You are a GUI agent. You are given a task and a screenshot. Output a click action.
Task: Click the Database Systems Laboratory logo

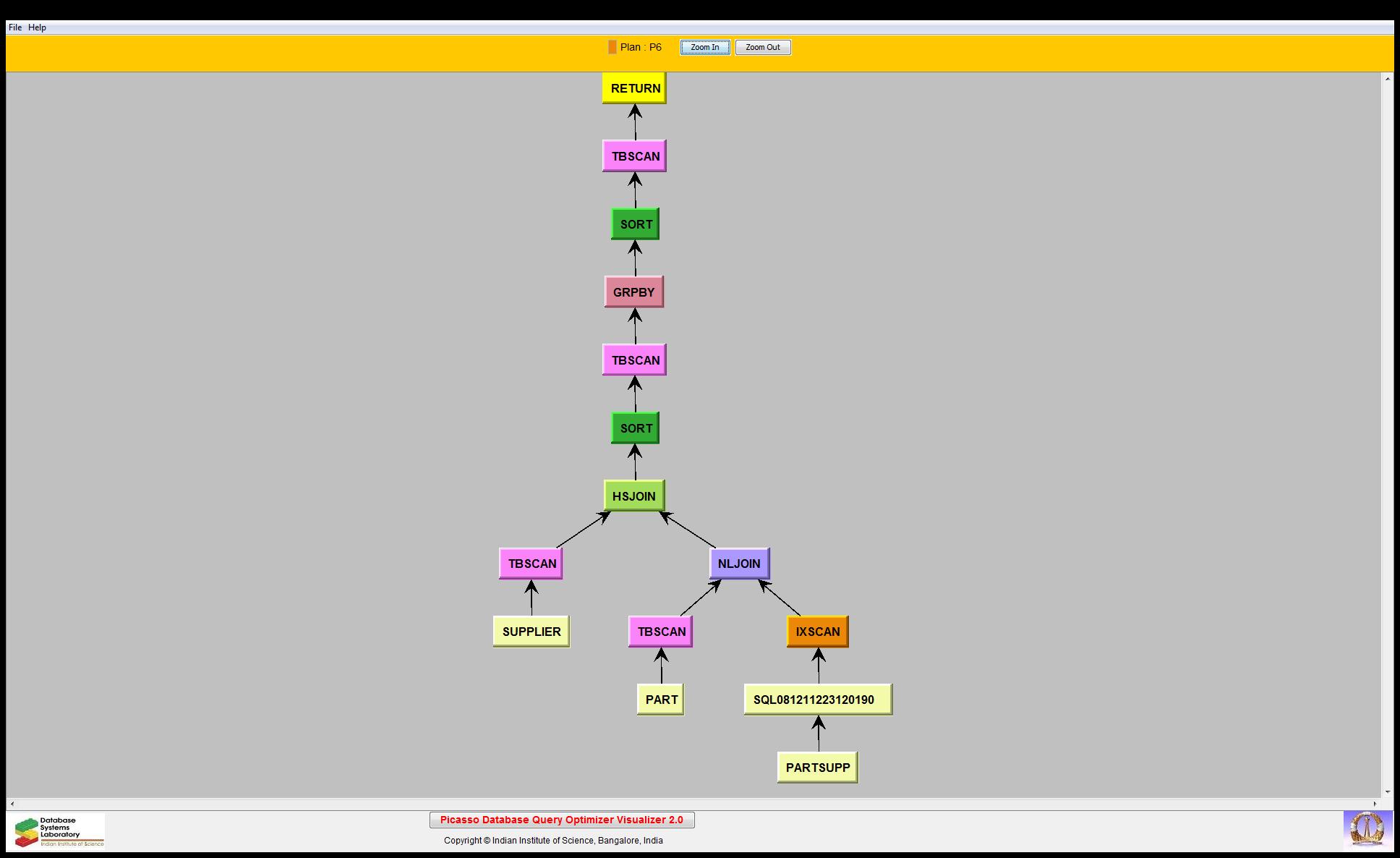[x=56, y=831]
